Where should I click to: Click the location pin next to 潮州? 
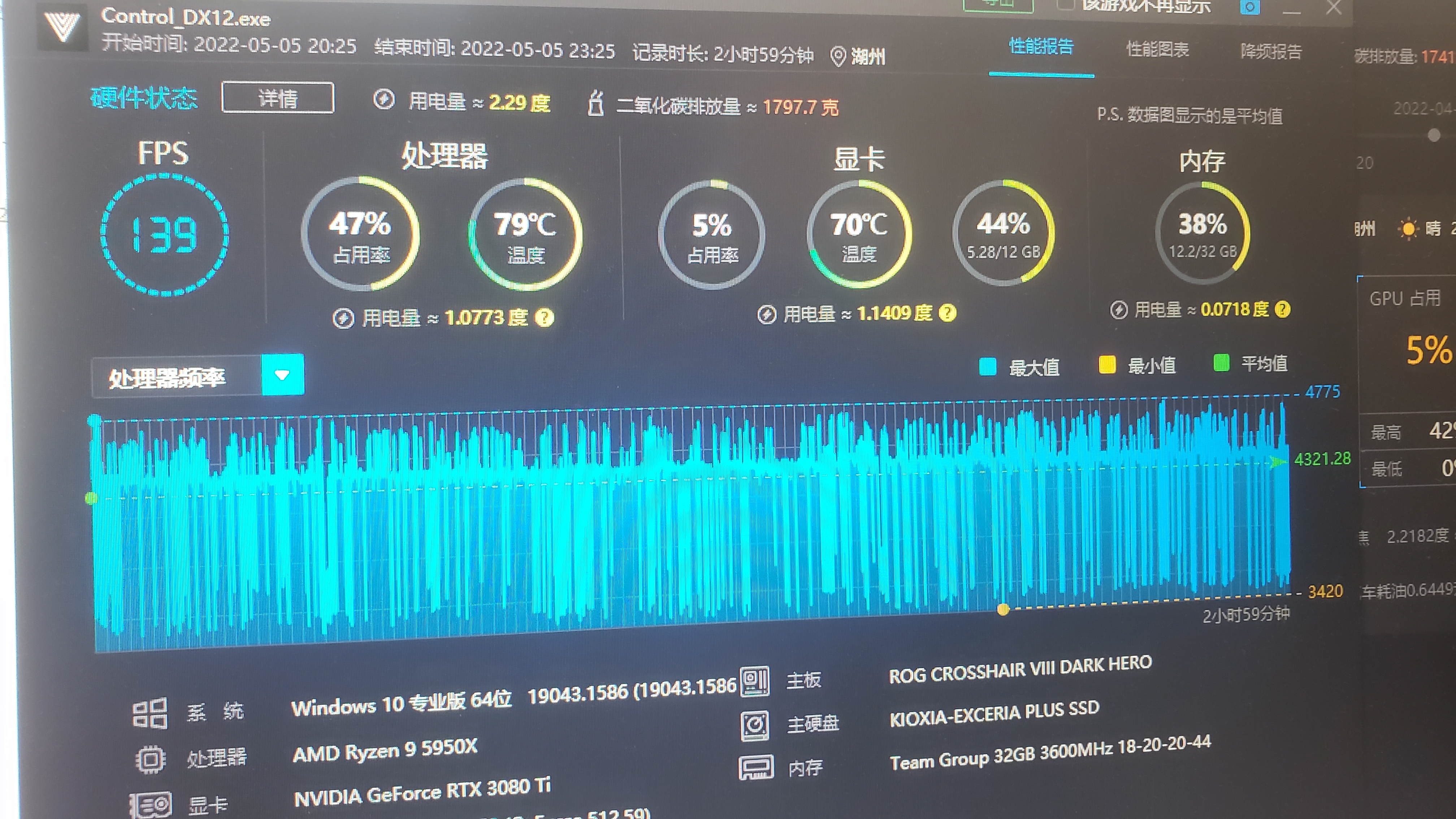pyautogui.click(x=838, y=56)
